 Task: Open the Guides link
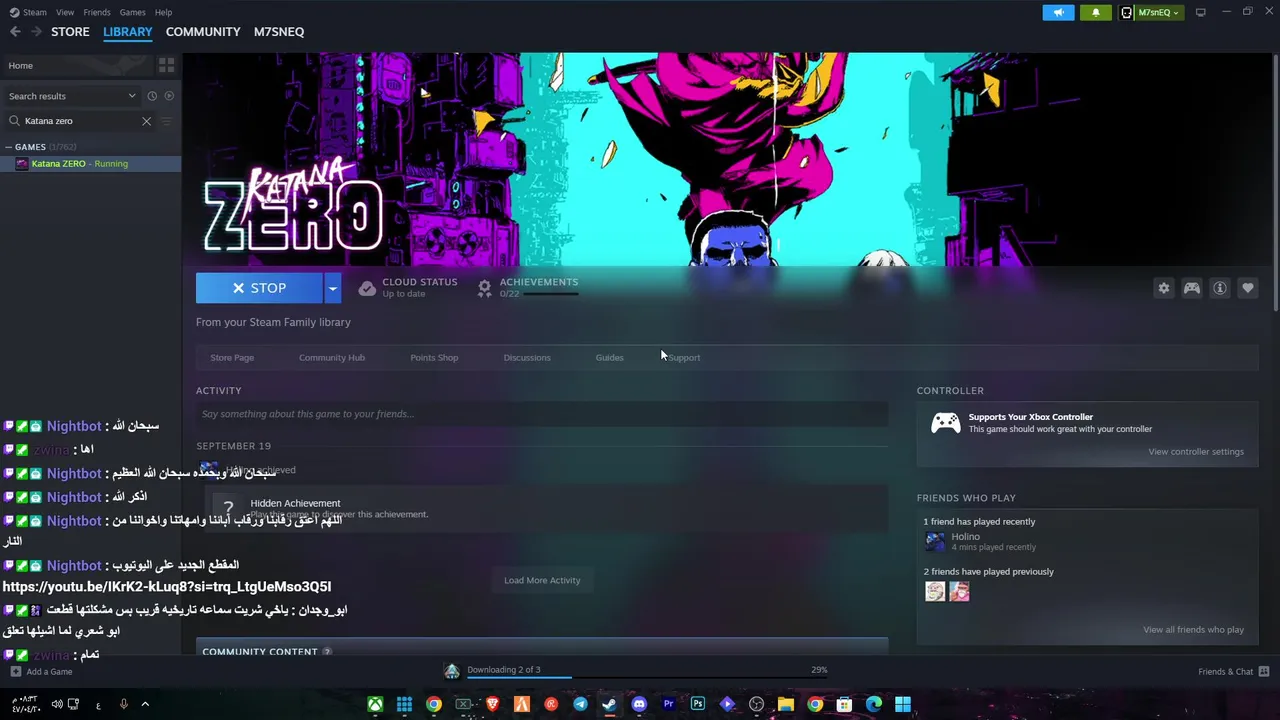[609, 358]
